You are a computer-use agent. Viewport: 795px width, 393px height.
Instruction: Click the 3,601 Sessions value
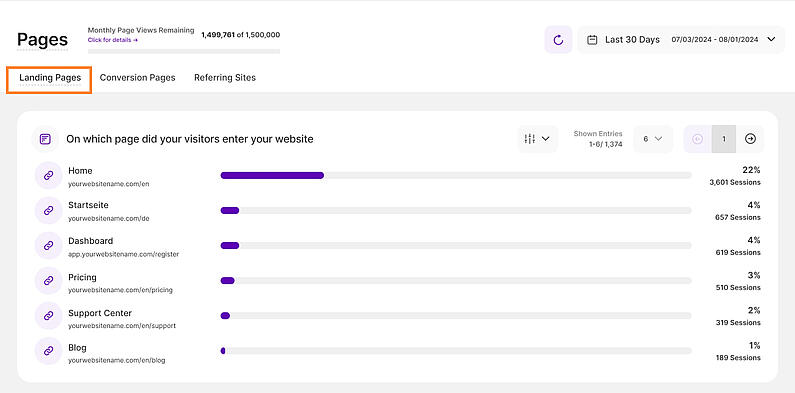[x=735, y=182]
